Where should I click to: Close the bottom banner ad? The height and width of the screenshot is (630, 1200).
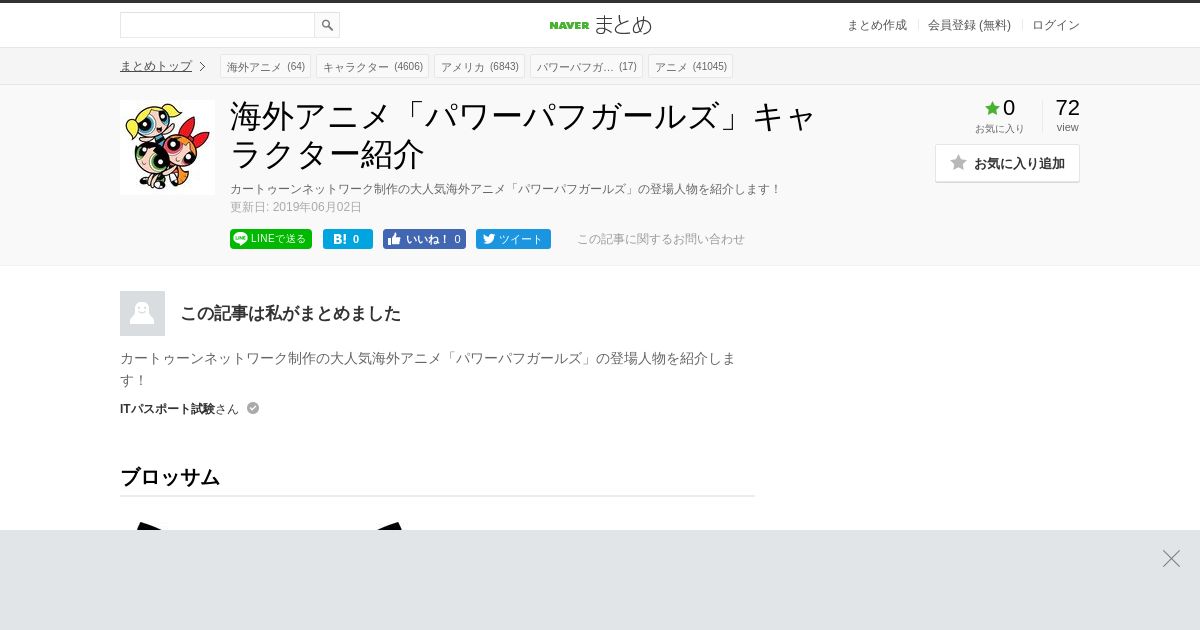click(1171, 558)
